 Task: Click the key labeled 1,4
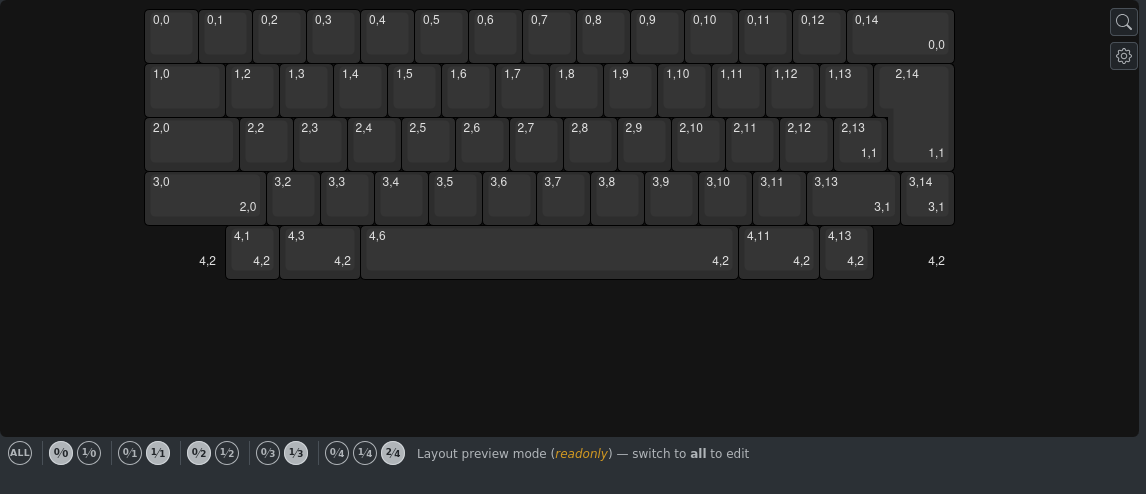(360, 90)
